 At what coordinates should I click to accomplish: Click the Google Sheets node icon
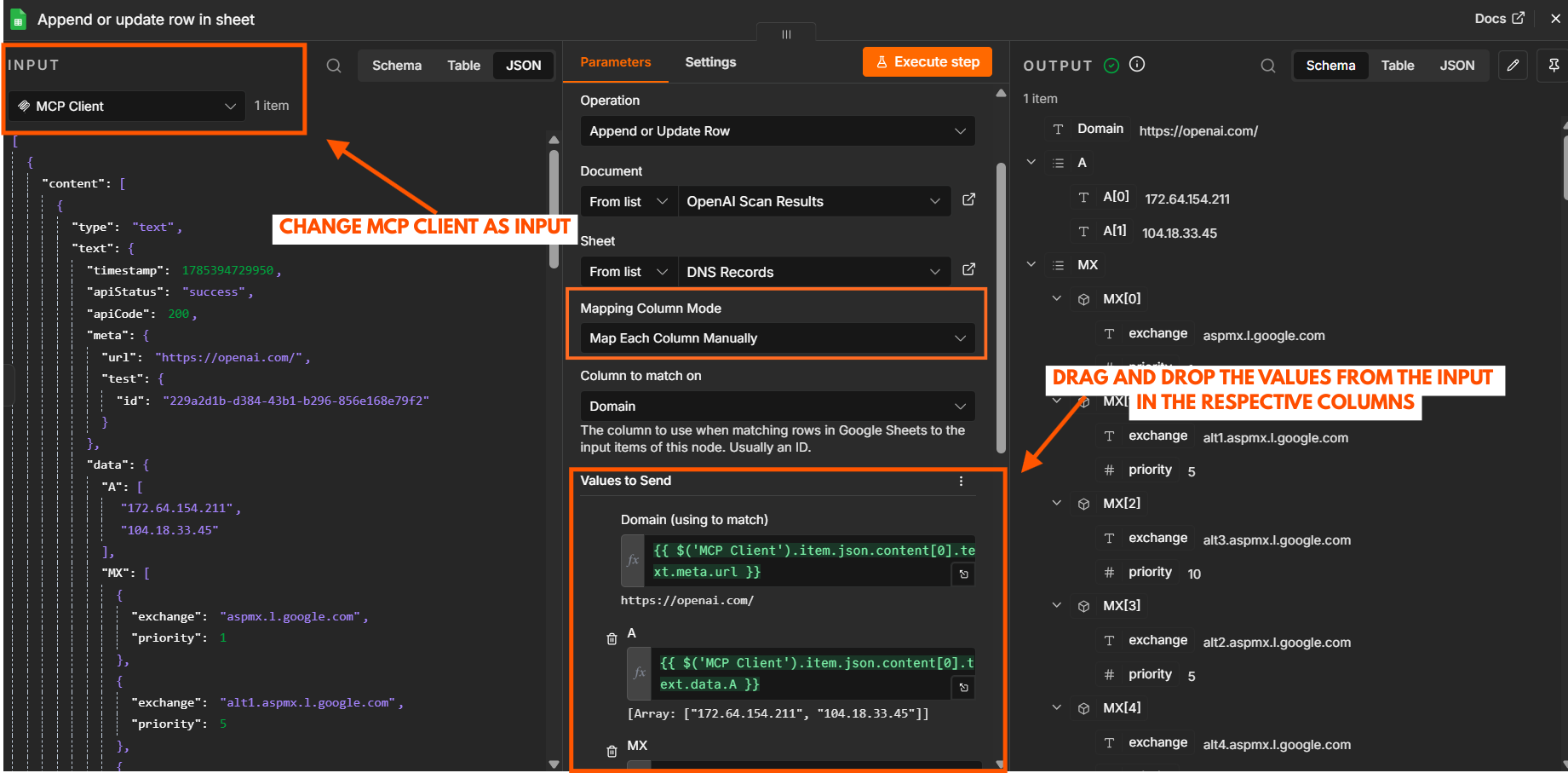tap(18, 20)
